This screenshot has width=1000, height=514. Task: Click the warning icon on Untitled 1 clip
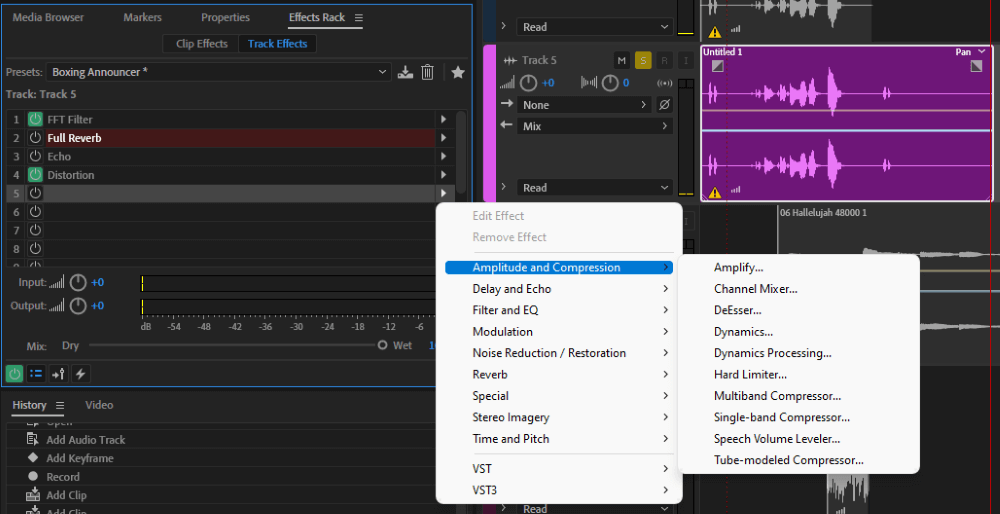715,192
